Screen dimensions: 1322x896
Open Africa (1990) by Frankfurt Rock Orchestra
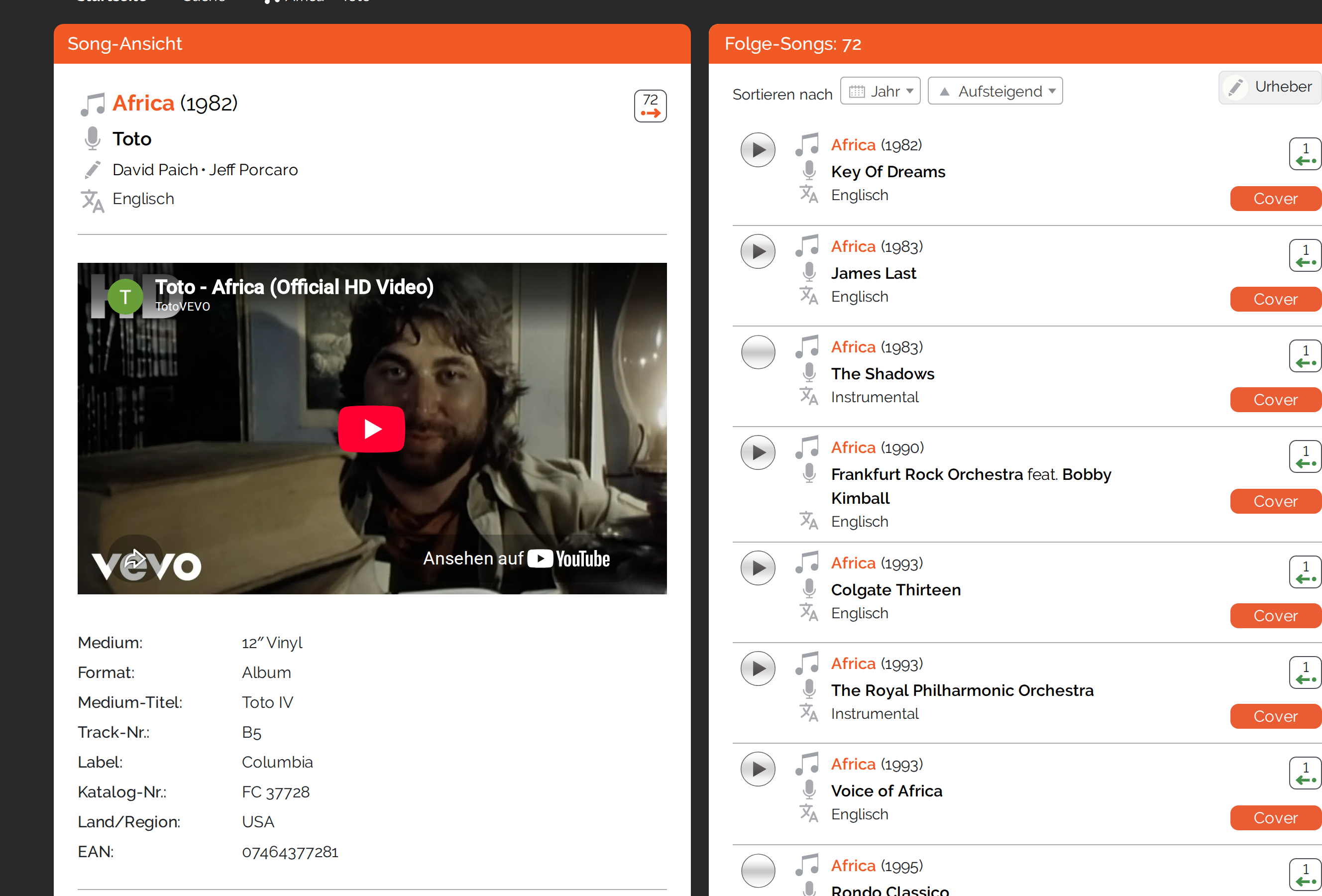[853, 448]
